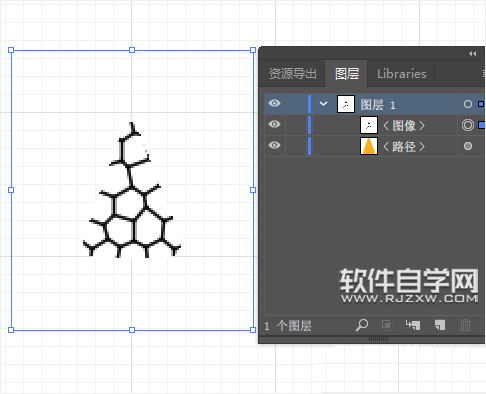Click blue selection square beside <图像>
This screenshot has height=394, width=486.
click(x=482, y=125)
